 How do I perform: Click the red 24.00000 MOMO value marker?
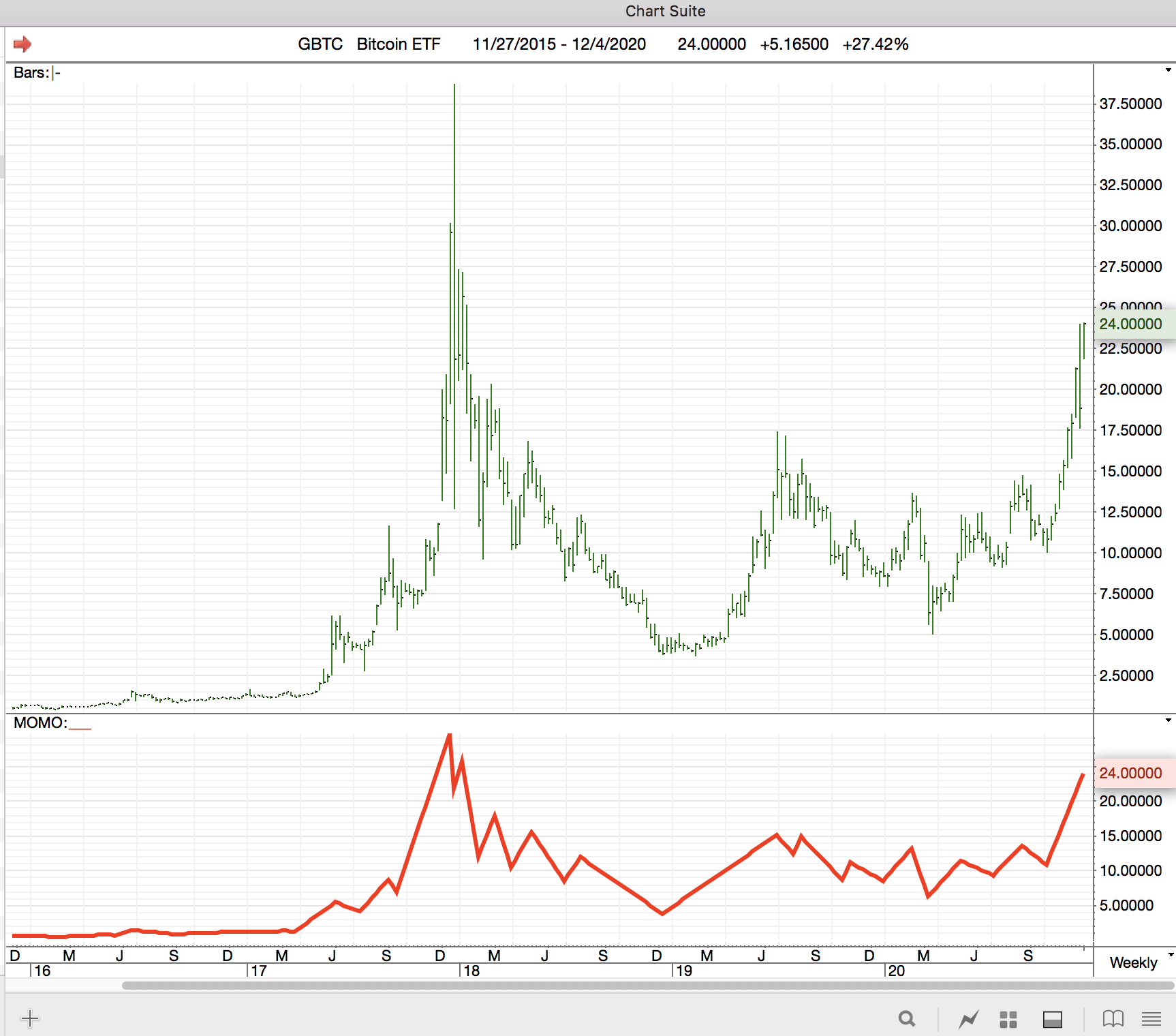pyautogui.click(x=1131, y=774)
